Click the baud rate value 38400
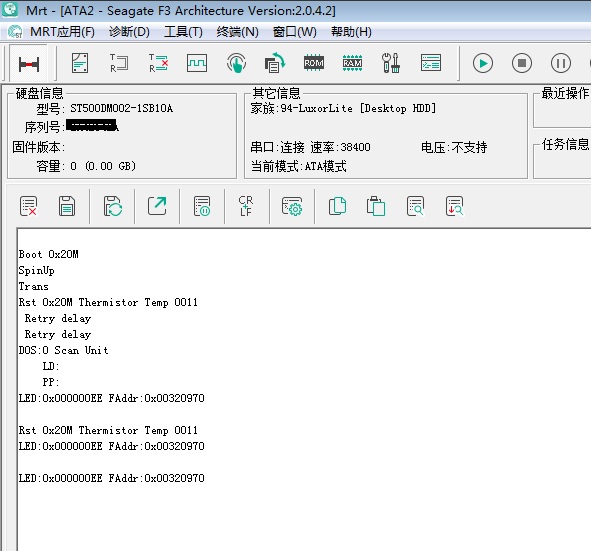591x551 pixels. coord(355,147)
